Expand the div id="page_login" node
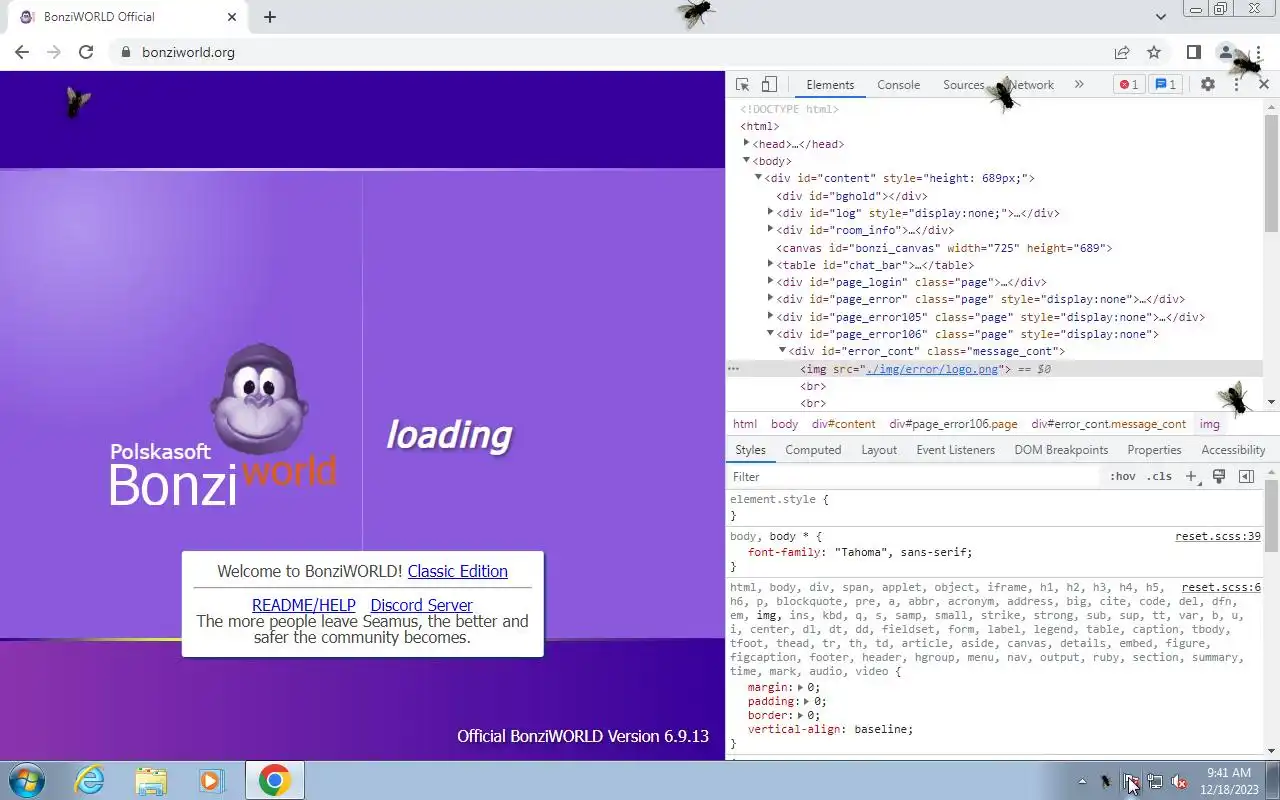Screen dimensions: 1280x800 pyautogui.click(x=771, y=282)
